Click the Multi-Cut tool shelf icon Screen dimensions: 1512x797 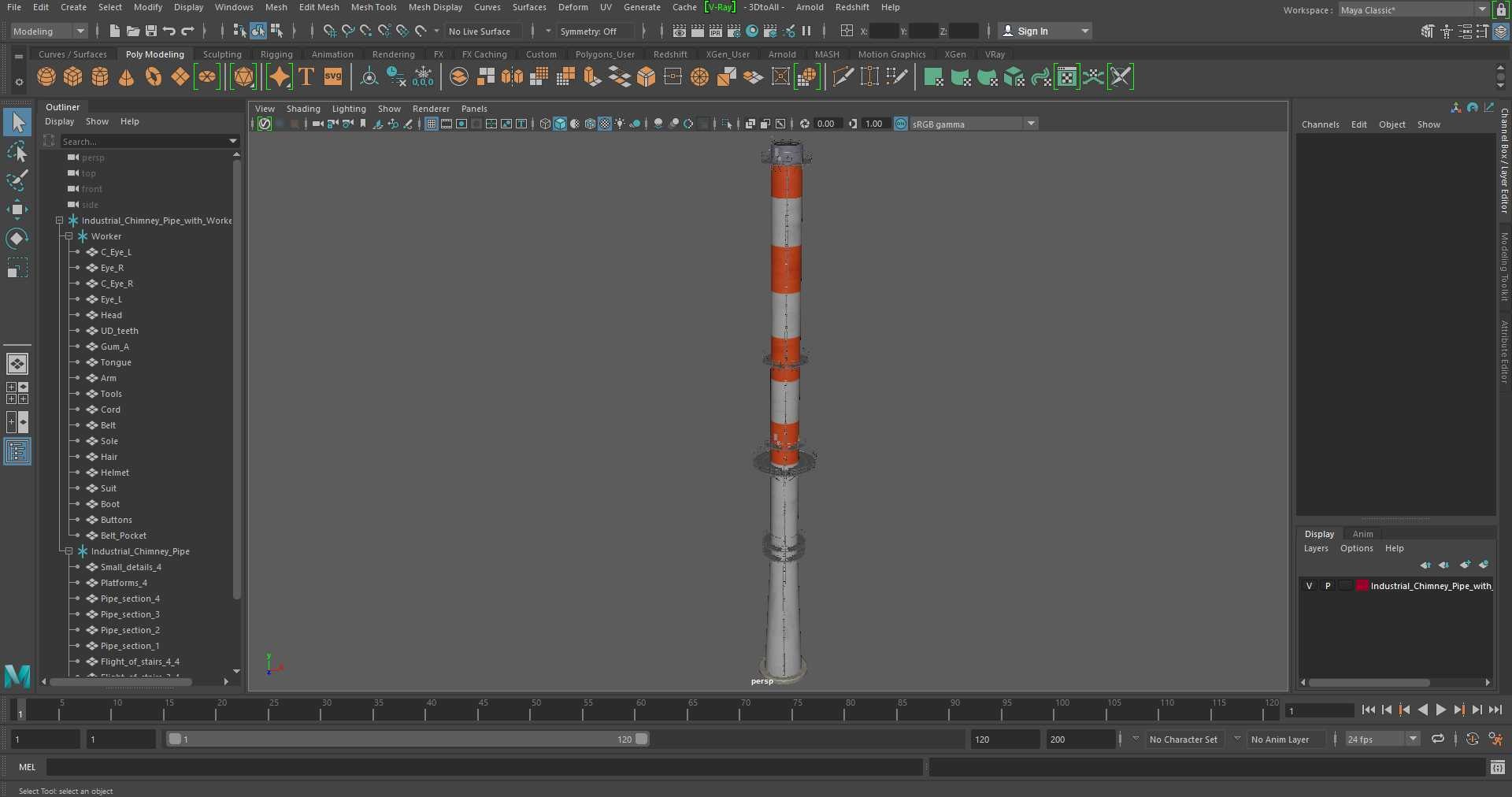pos(843,77)
